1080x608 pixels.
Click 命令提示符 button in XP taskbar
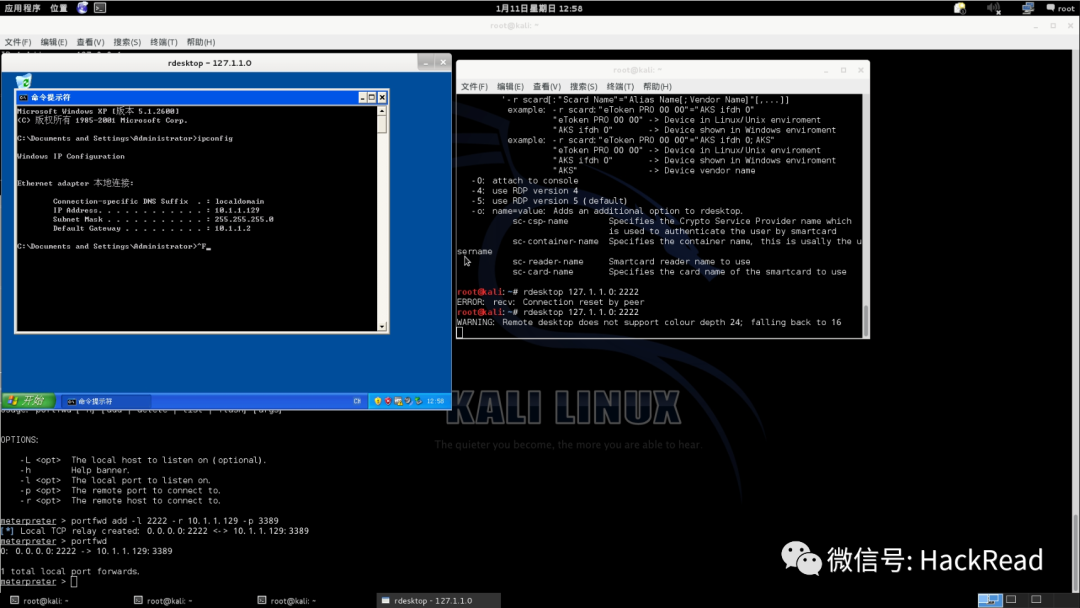pyautogui.click(x=105, y=401)
